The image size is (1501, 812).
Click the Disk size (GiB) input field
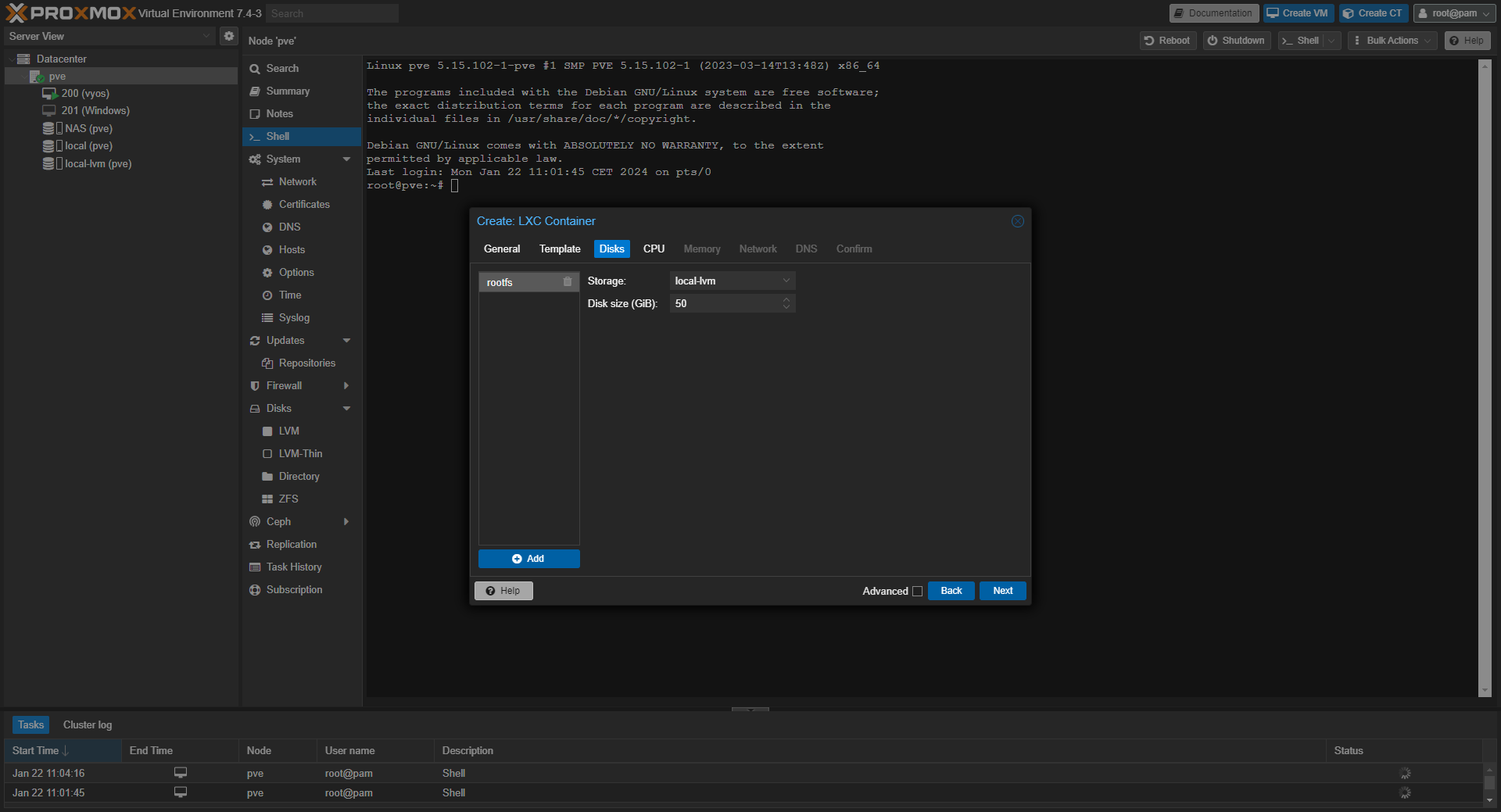point(725,303)
